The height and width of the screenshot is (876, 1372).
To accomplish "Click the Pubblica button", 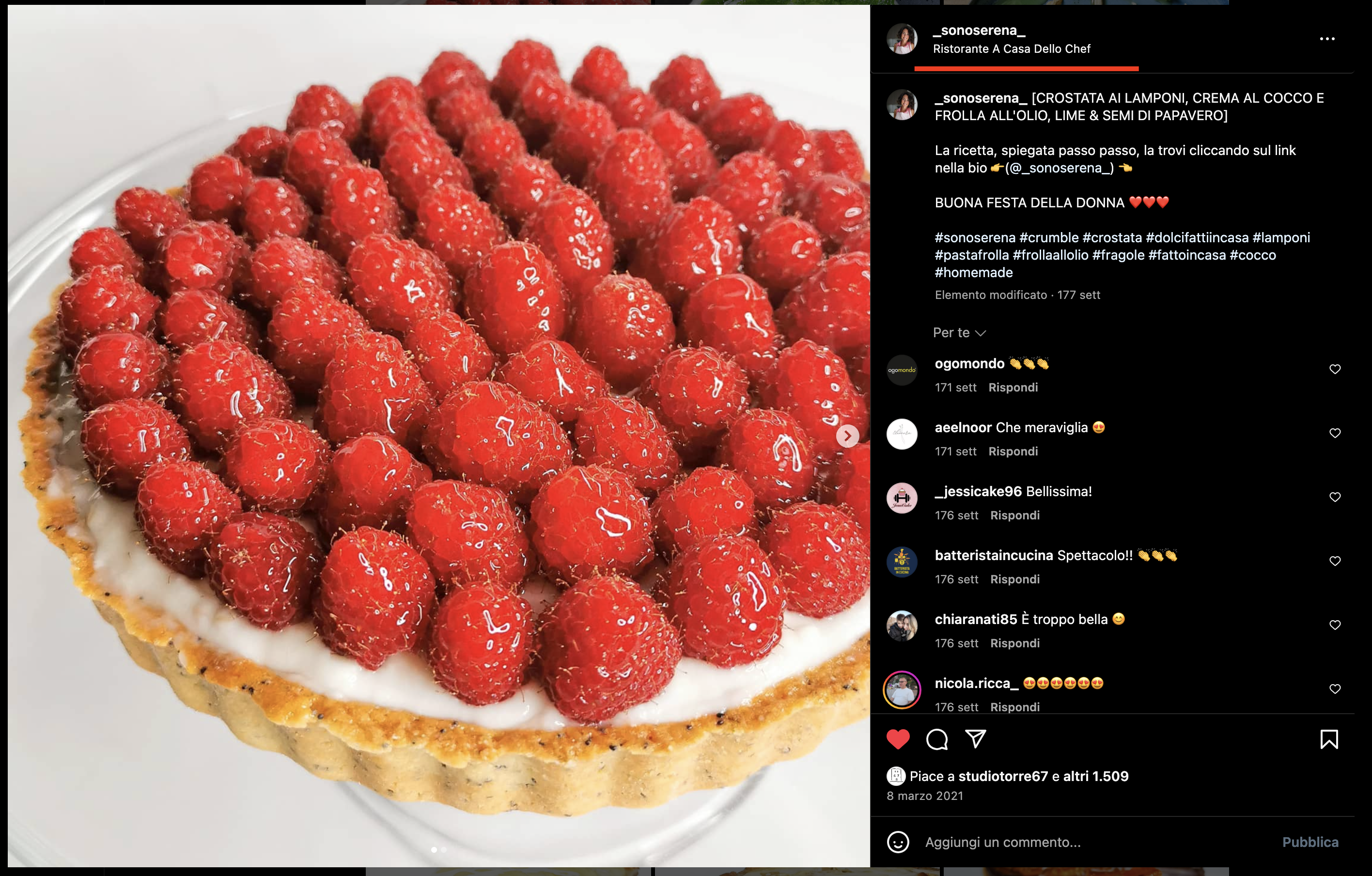I will click(x=1310, y=842).
